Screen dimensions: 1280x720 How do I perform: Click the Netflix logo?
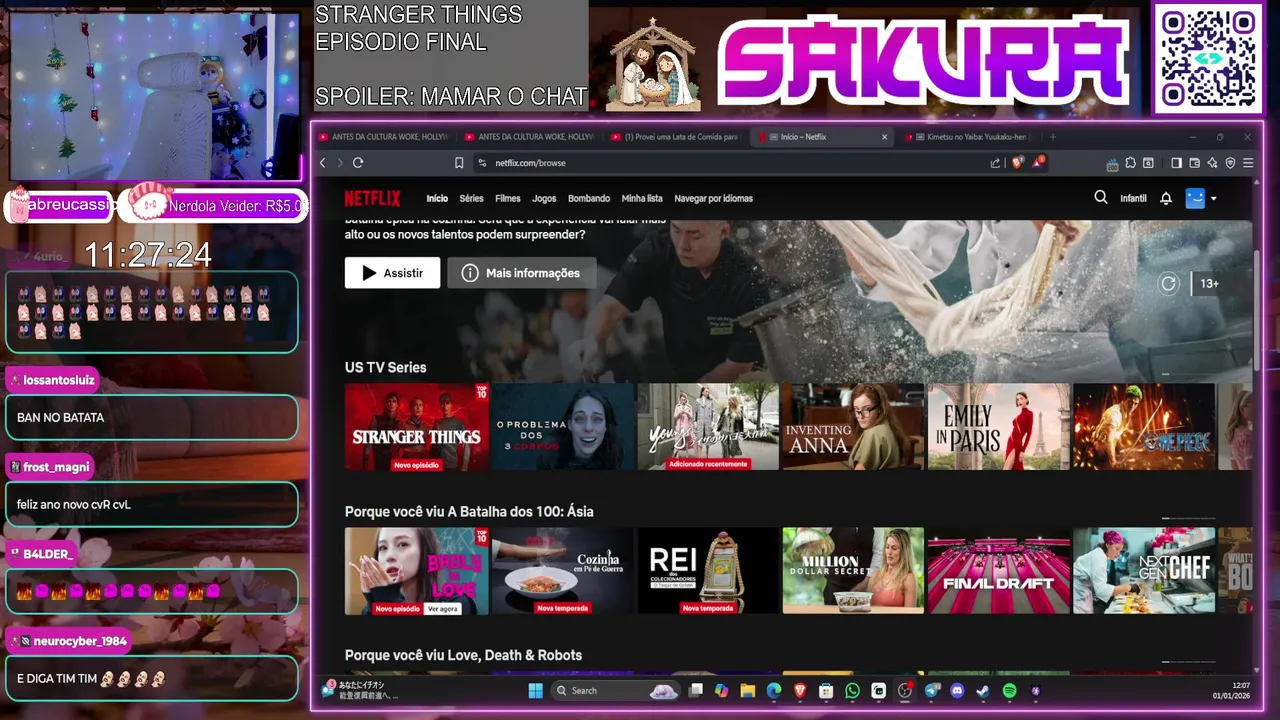point(372,198)
